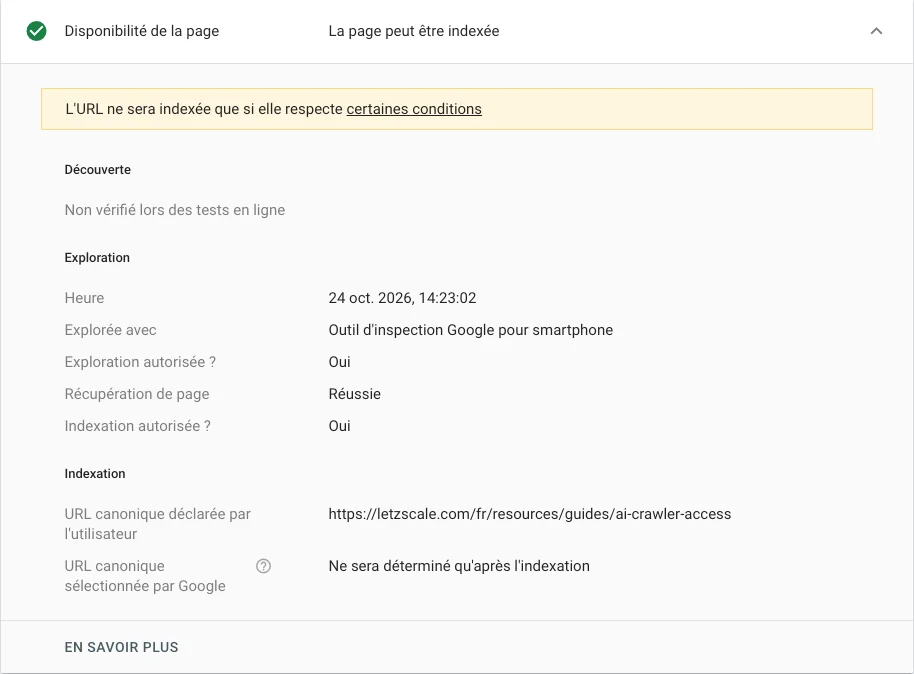This screenshot has width=914, height=674.
Task: Click 'URL canonique sélectionnée par Google' label
Action: (x=145, y=576)
